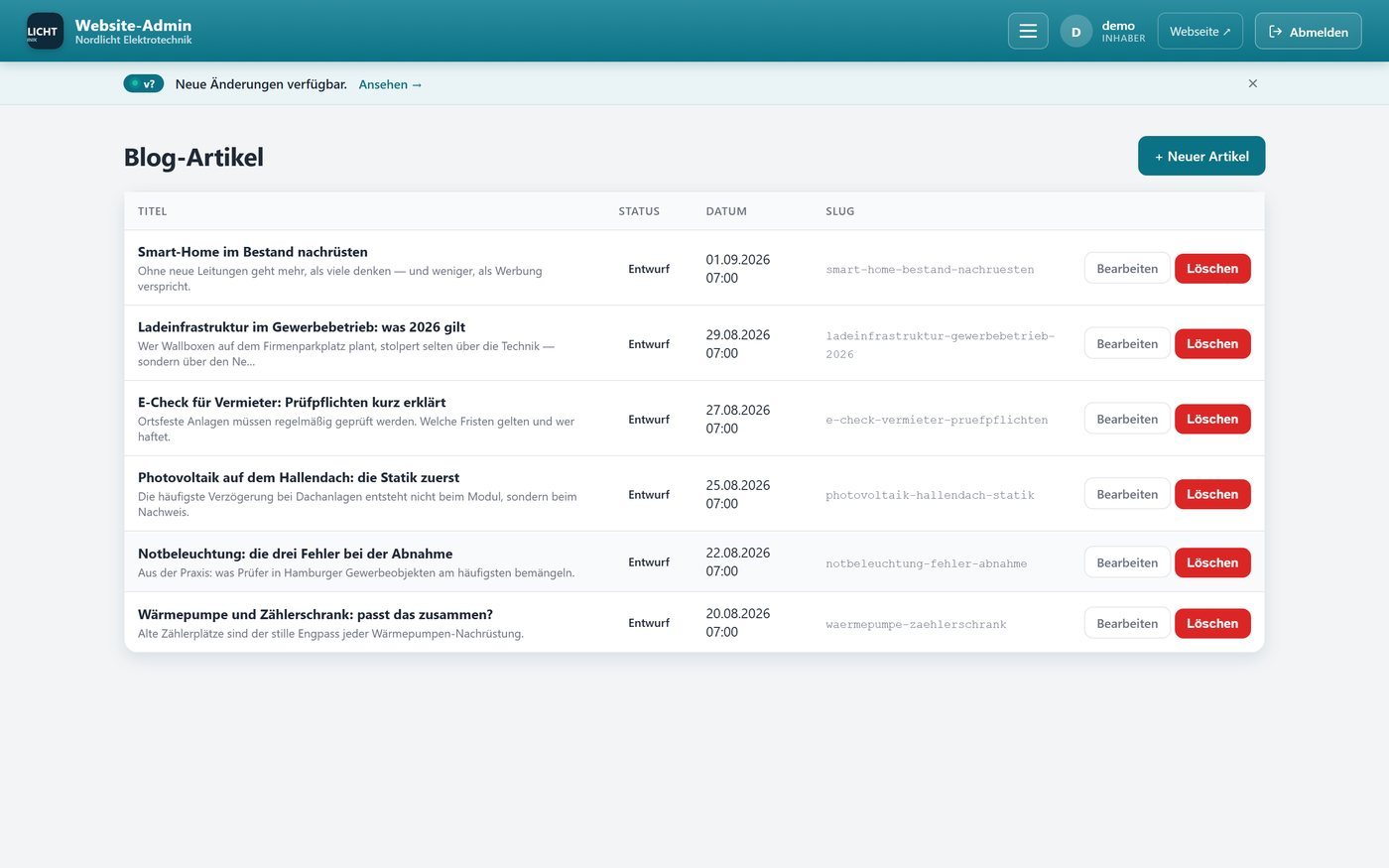Viewport: 1389px width, 868px height.
Task: Edit the Photovoltaik auf dem Hallendach article
Action: click(x=1127, y=494)
